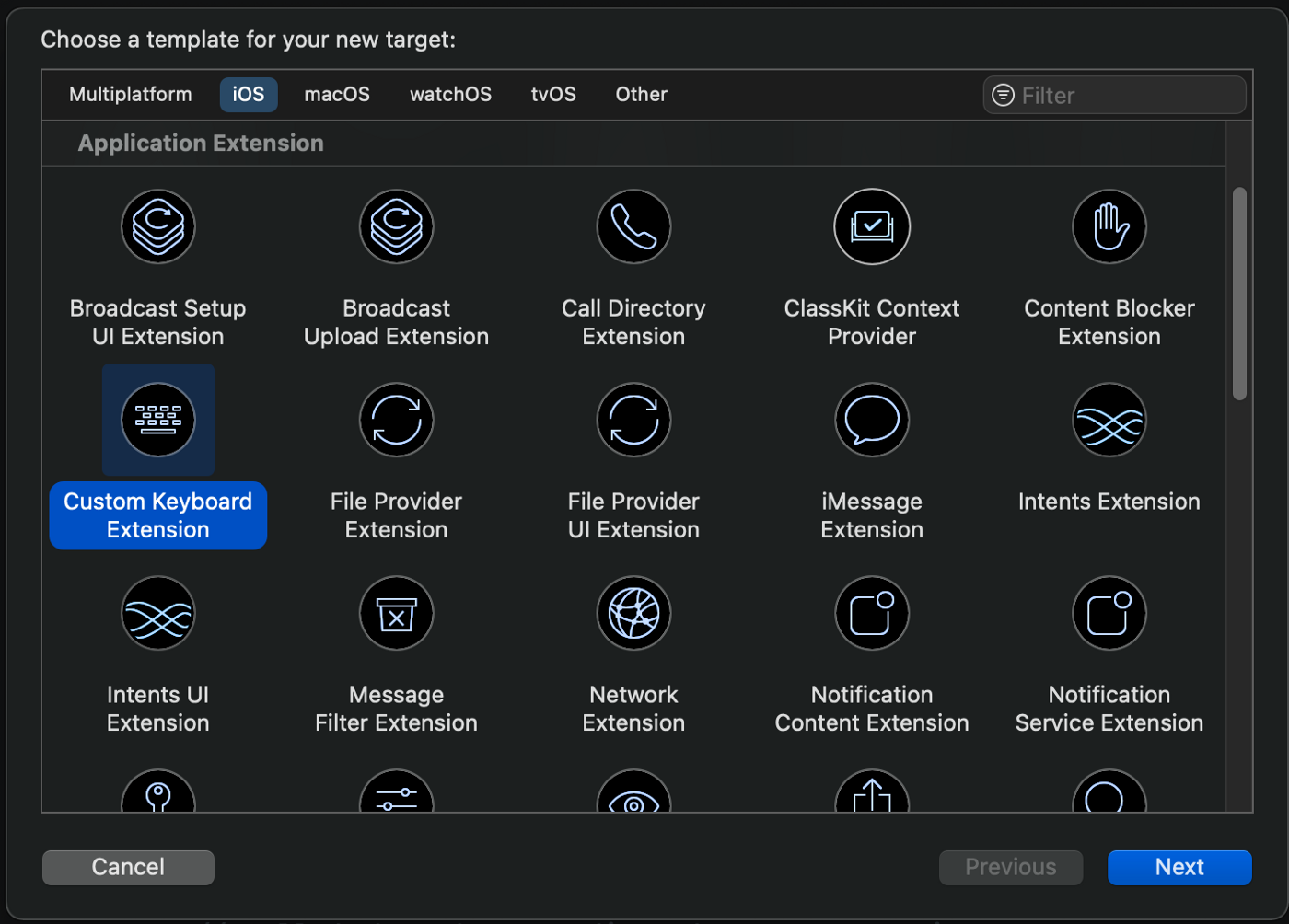Click the "iMessage Extension" label

[x=872, y=515]
